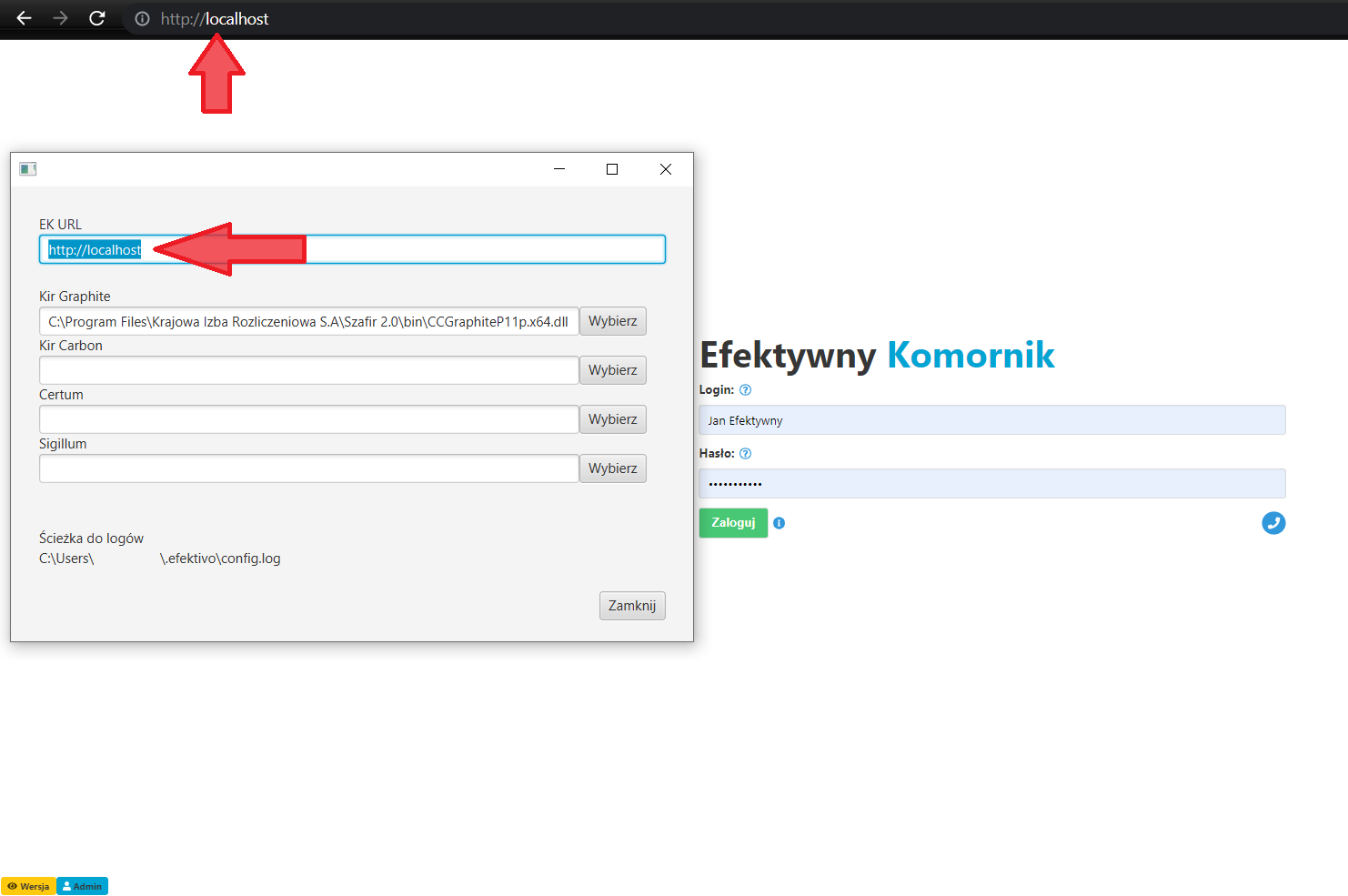This screenshot has width=1348, height=896.
Task: Choose file with Wybierz for Sigillum
Action: pos(613,468)
